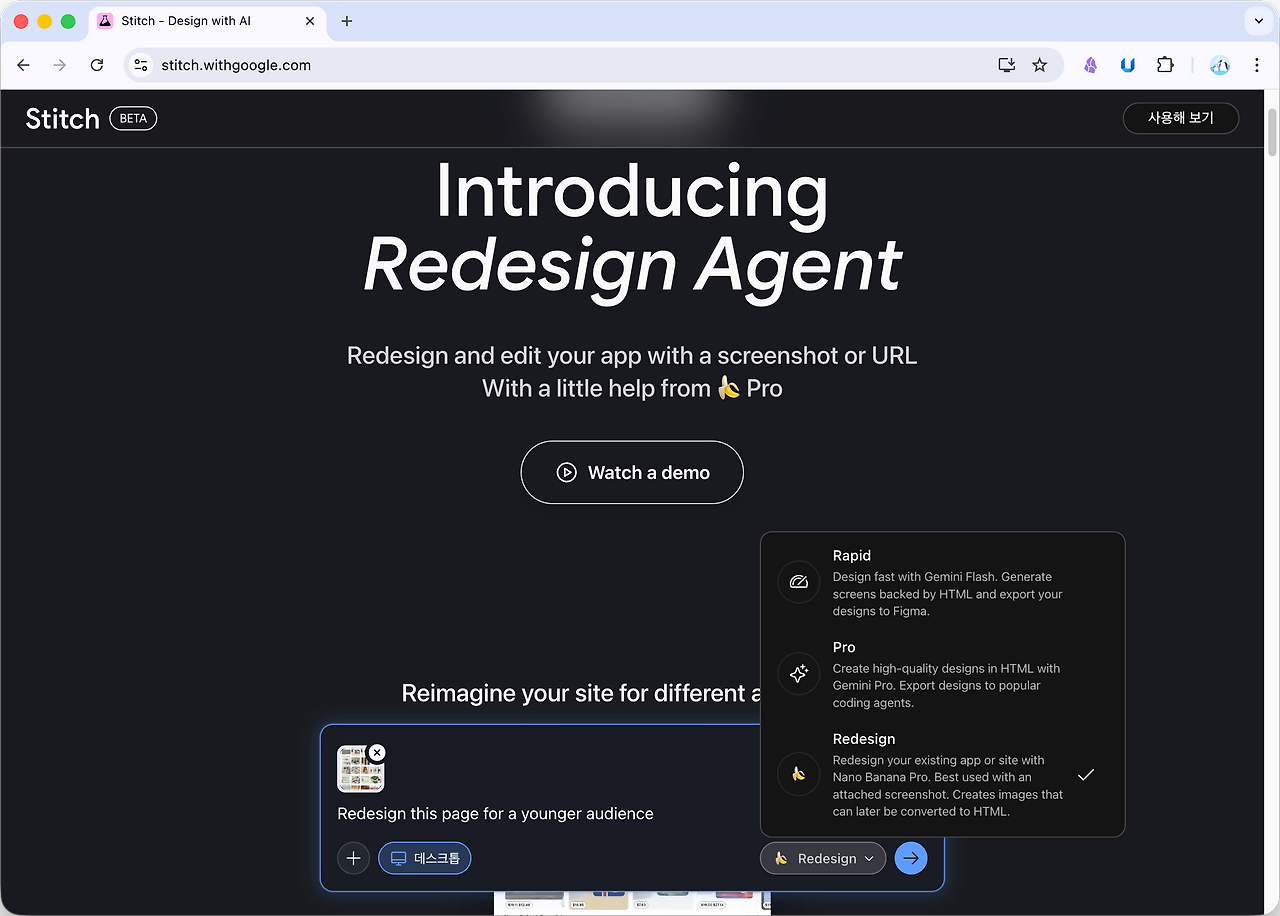Collapse the Redesign mode dropdown
1280x916 pixels.
click(x=823, y=858)
